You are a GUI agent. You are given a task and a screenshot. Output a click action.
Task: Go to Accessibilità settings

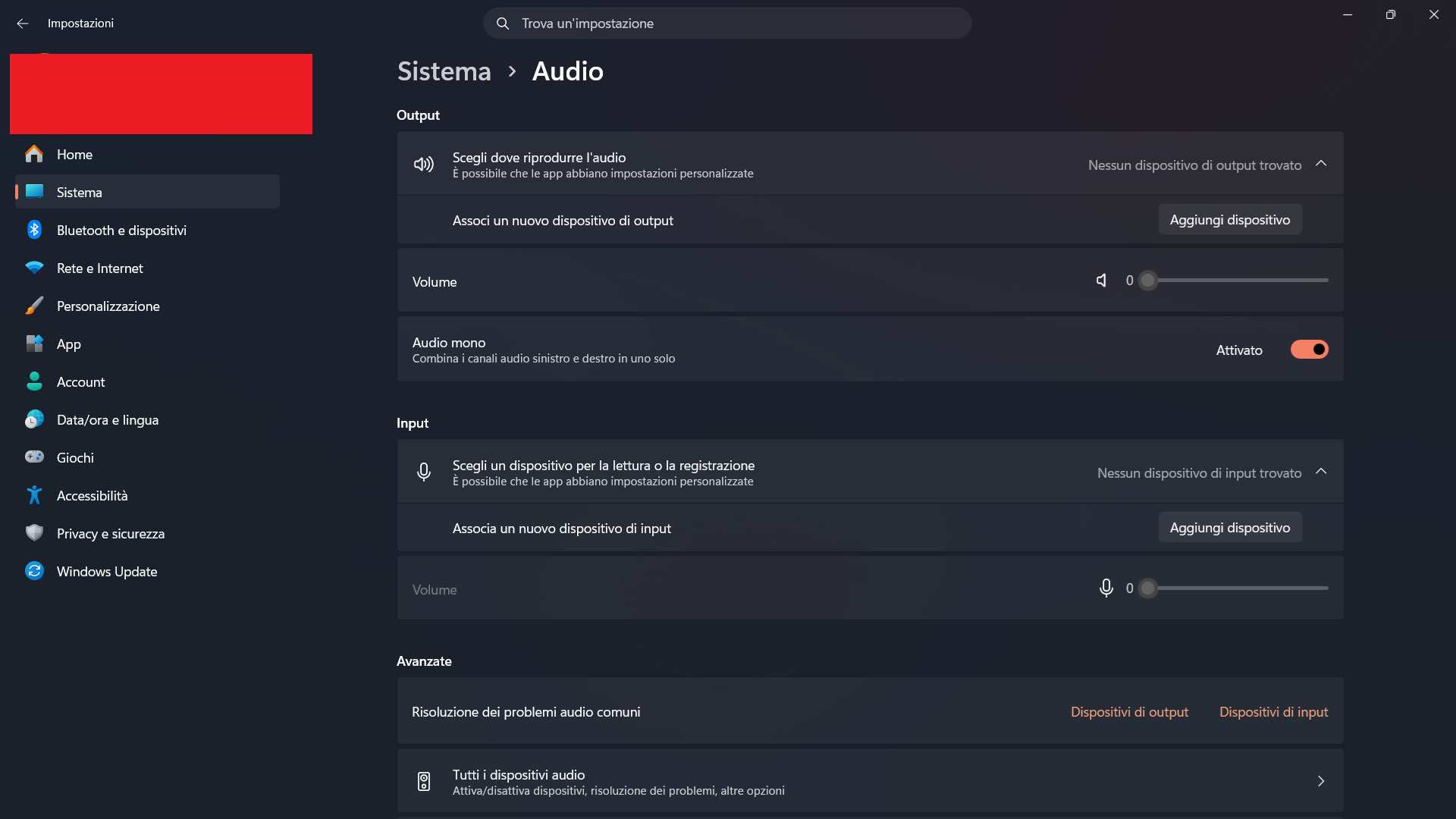[x=147, y=495]
